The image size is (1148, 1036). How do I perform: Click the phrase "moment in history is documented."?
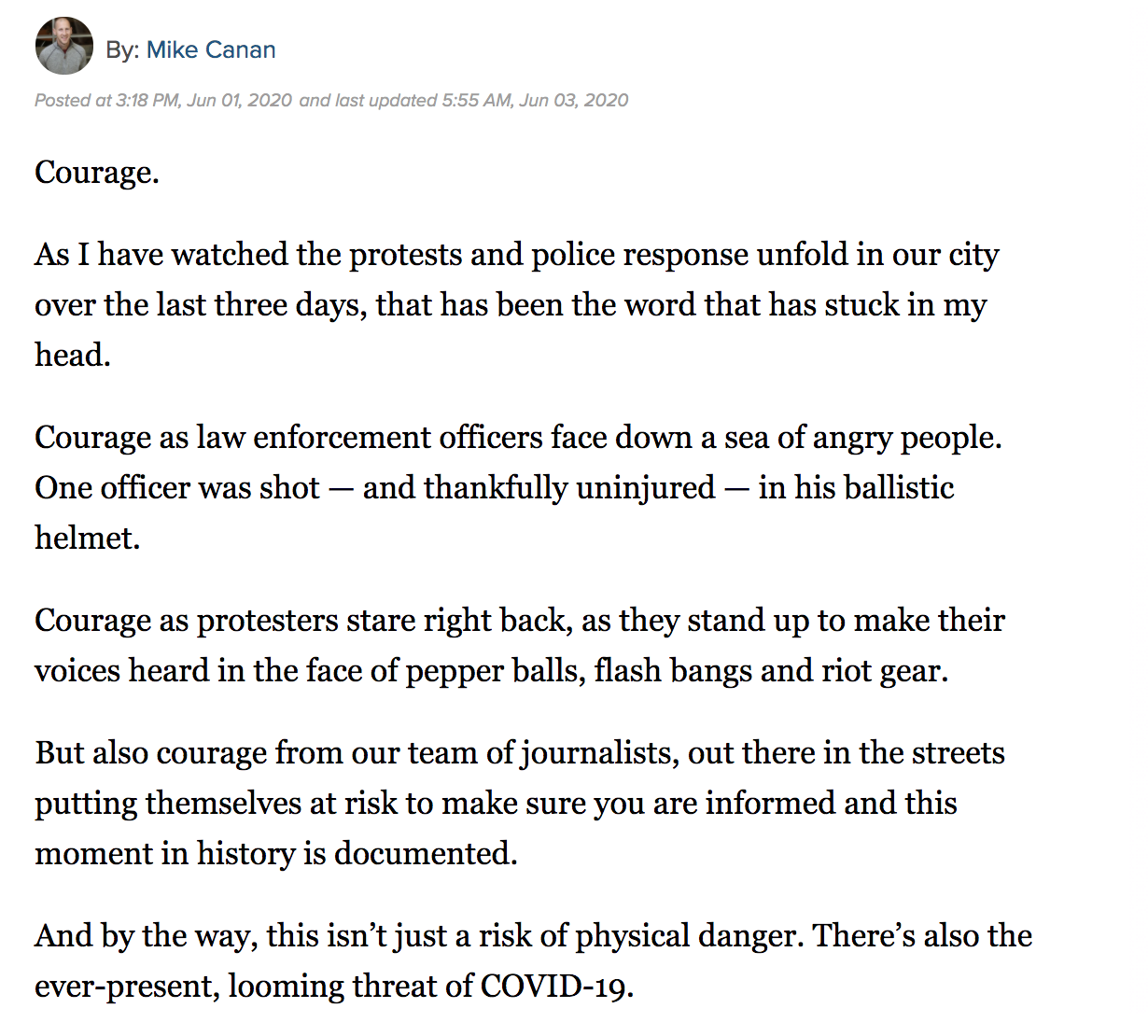pos(276,854)
